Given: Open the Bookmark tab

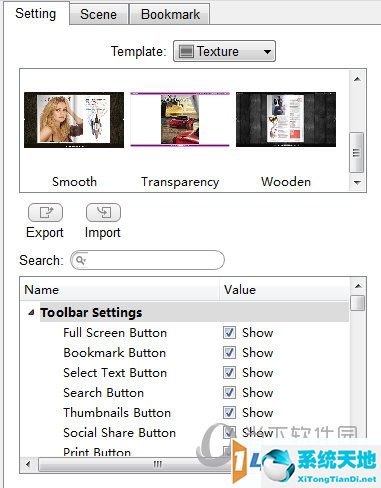Looking at the screenshot, I should click(170, 14).
